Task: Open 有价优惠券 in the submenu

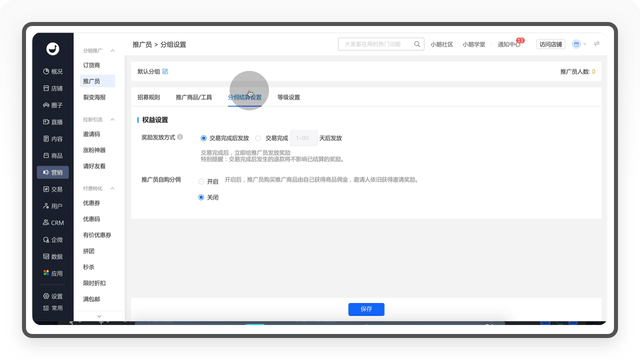Action: 97,235
